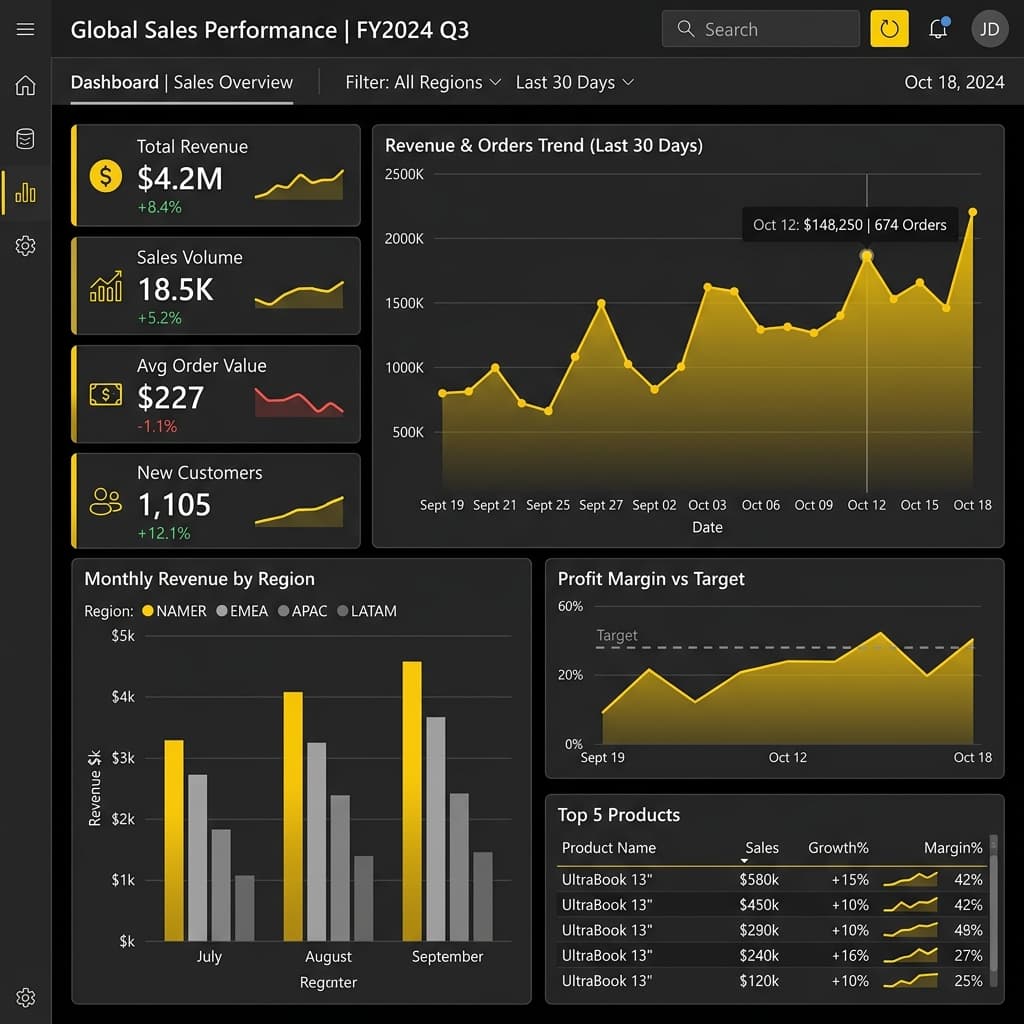Image resolution: width=1024 pixels, height=1024 pixels.
Task: Toggle the LATAM legend series
Action: pyautogui.click(x=366, y=611)
